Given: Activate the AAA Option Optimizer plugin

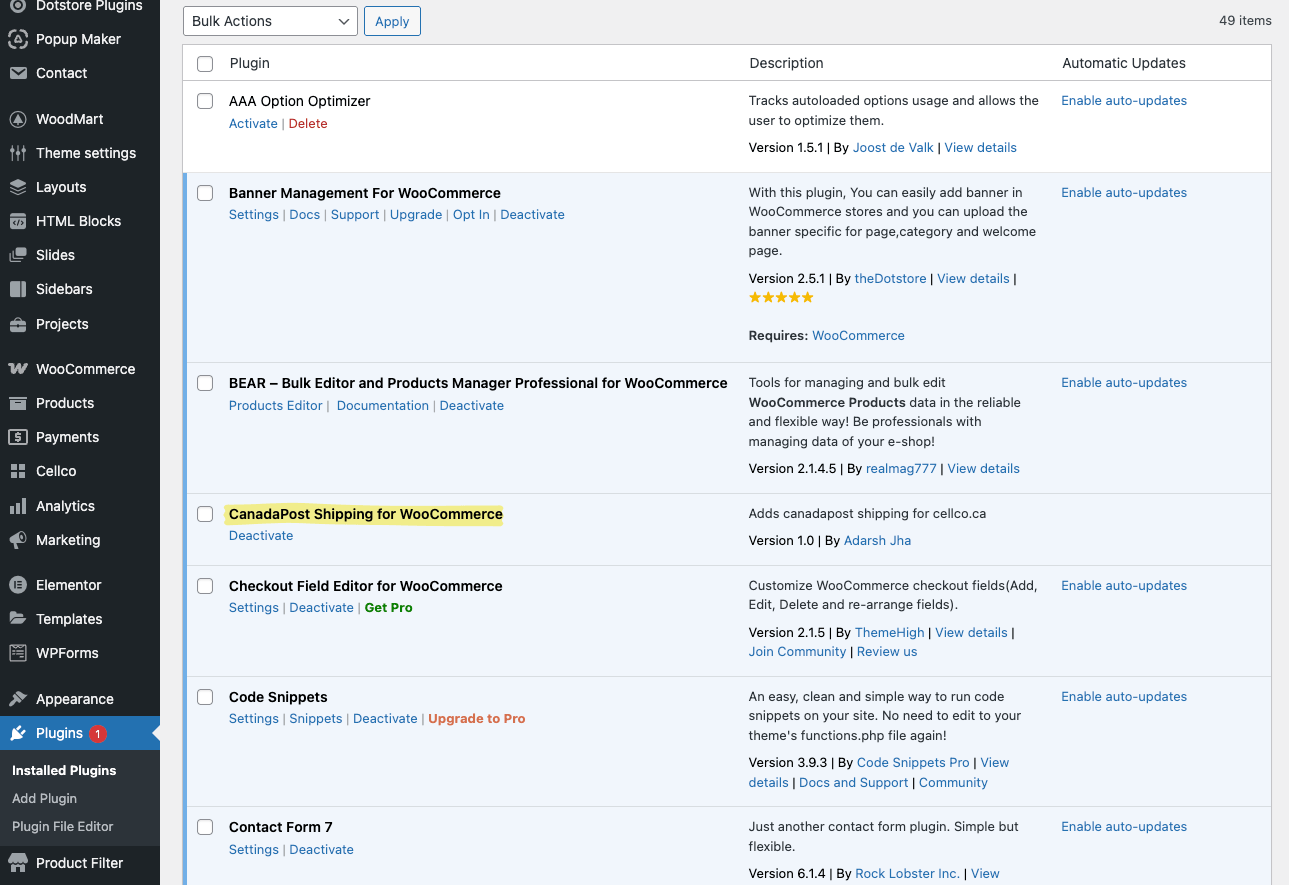Looking at the screenshot, I should pos(253,124).
